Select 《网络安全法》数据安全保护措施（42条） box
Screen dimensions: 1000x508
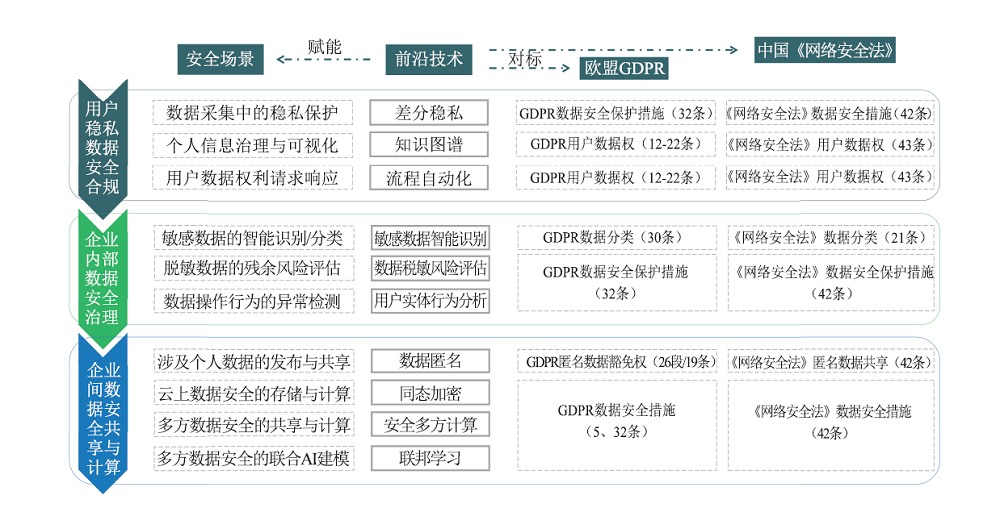click(831, 282)
